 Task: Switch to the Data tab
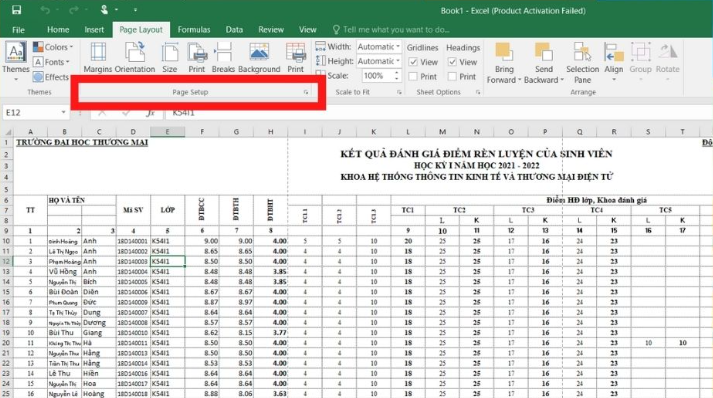[234, 30]
